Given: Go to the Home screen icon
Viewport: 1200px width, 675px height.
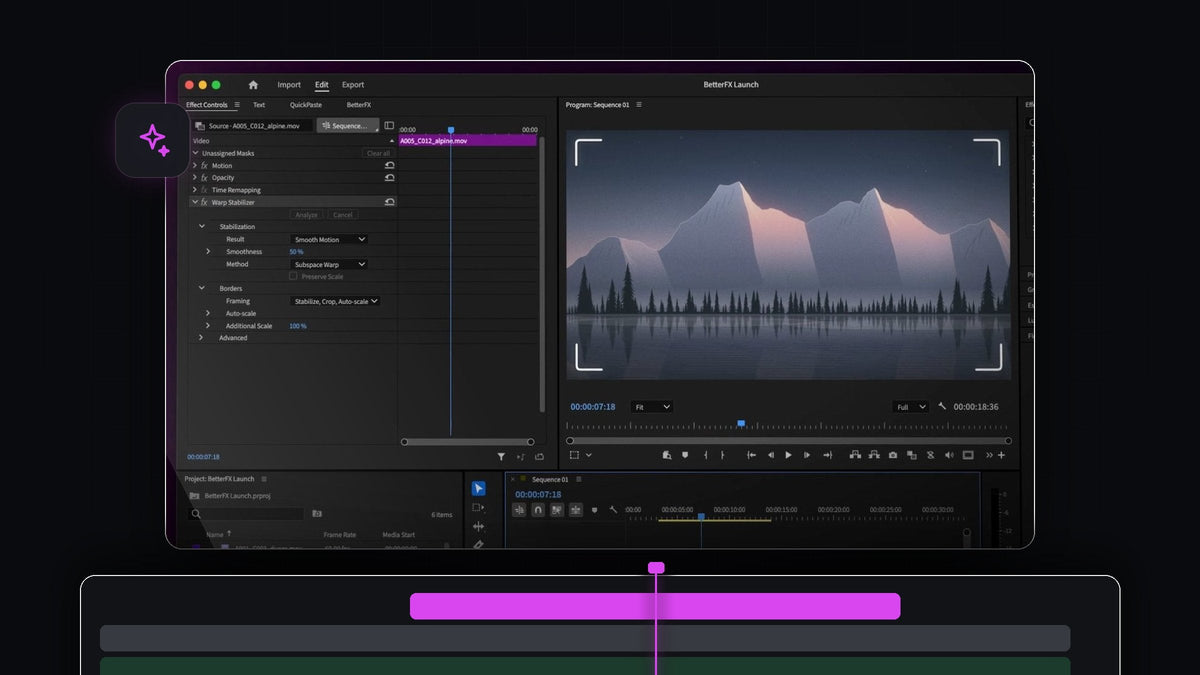Looking at the screenshot, I should tap(253, 85).
